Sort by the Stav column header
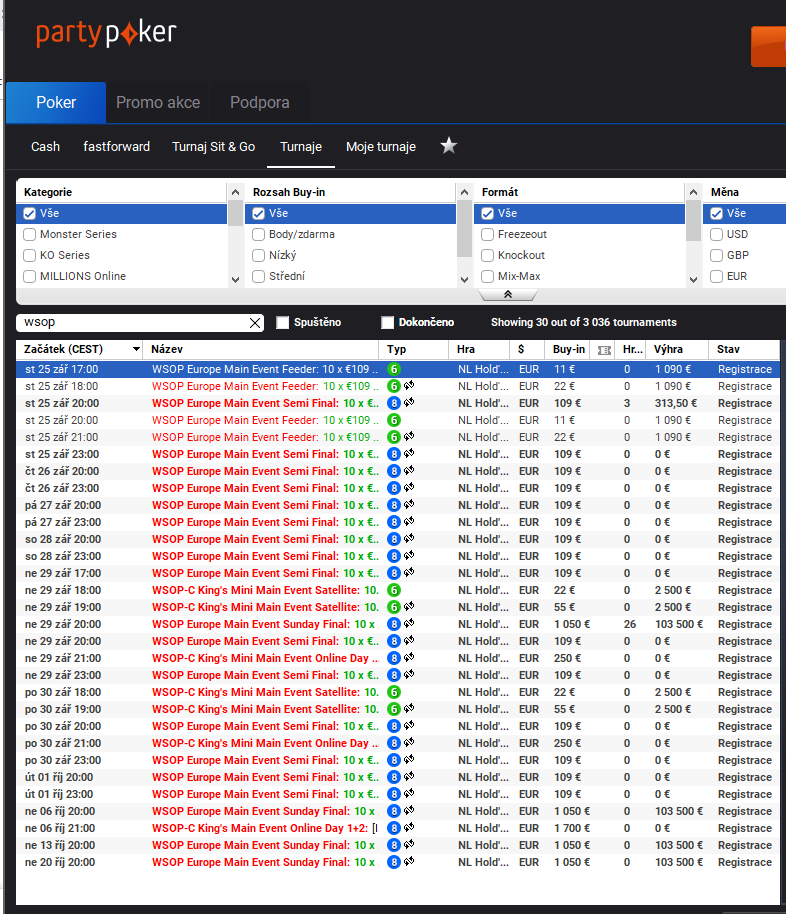Viewport: 786px width, 914px height. pyautogui.click(x=744, y=349)
